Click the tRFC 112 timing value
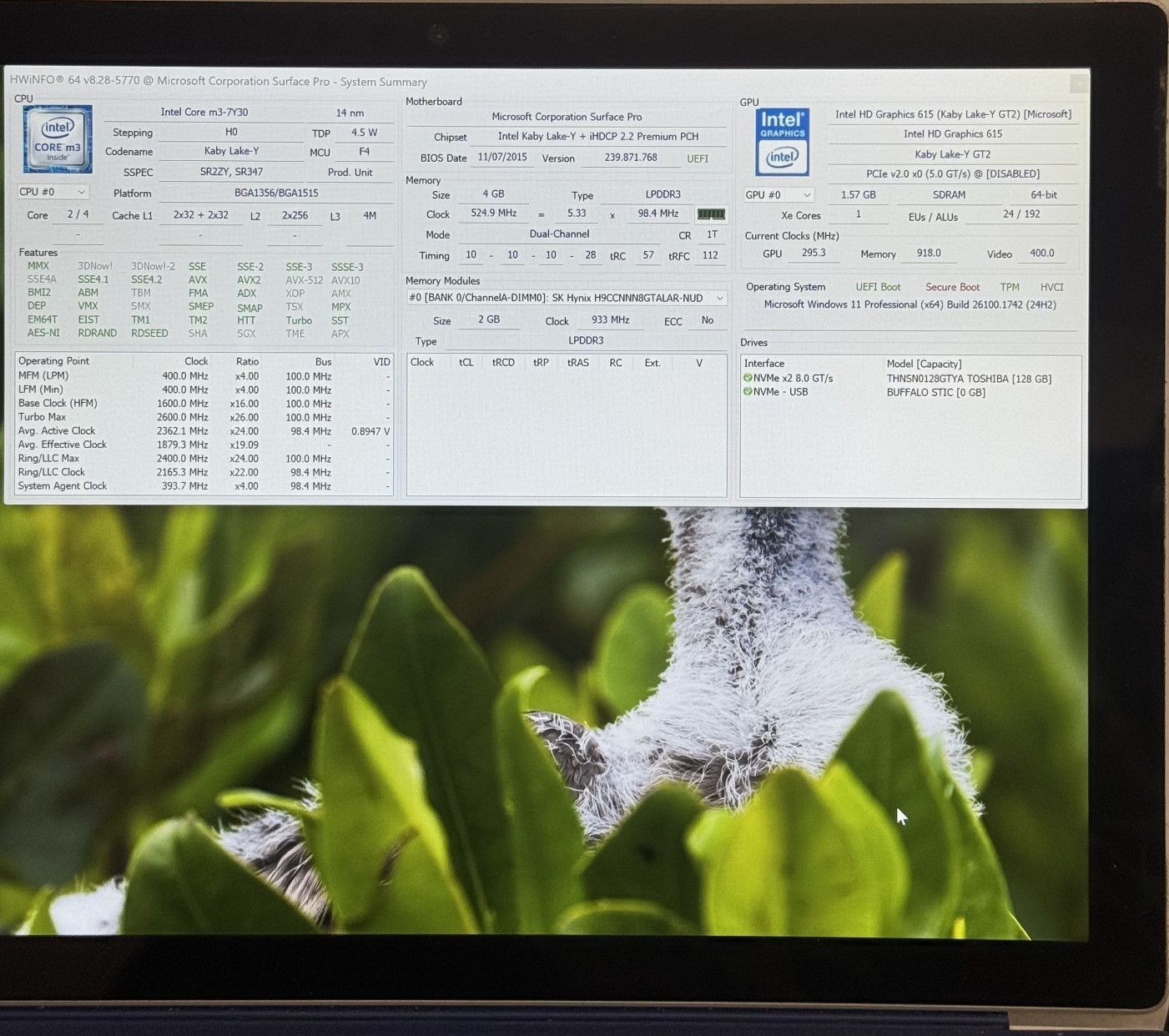The height and width of the screenshot is (1036, 1169). click(710, 256)
